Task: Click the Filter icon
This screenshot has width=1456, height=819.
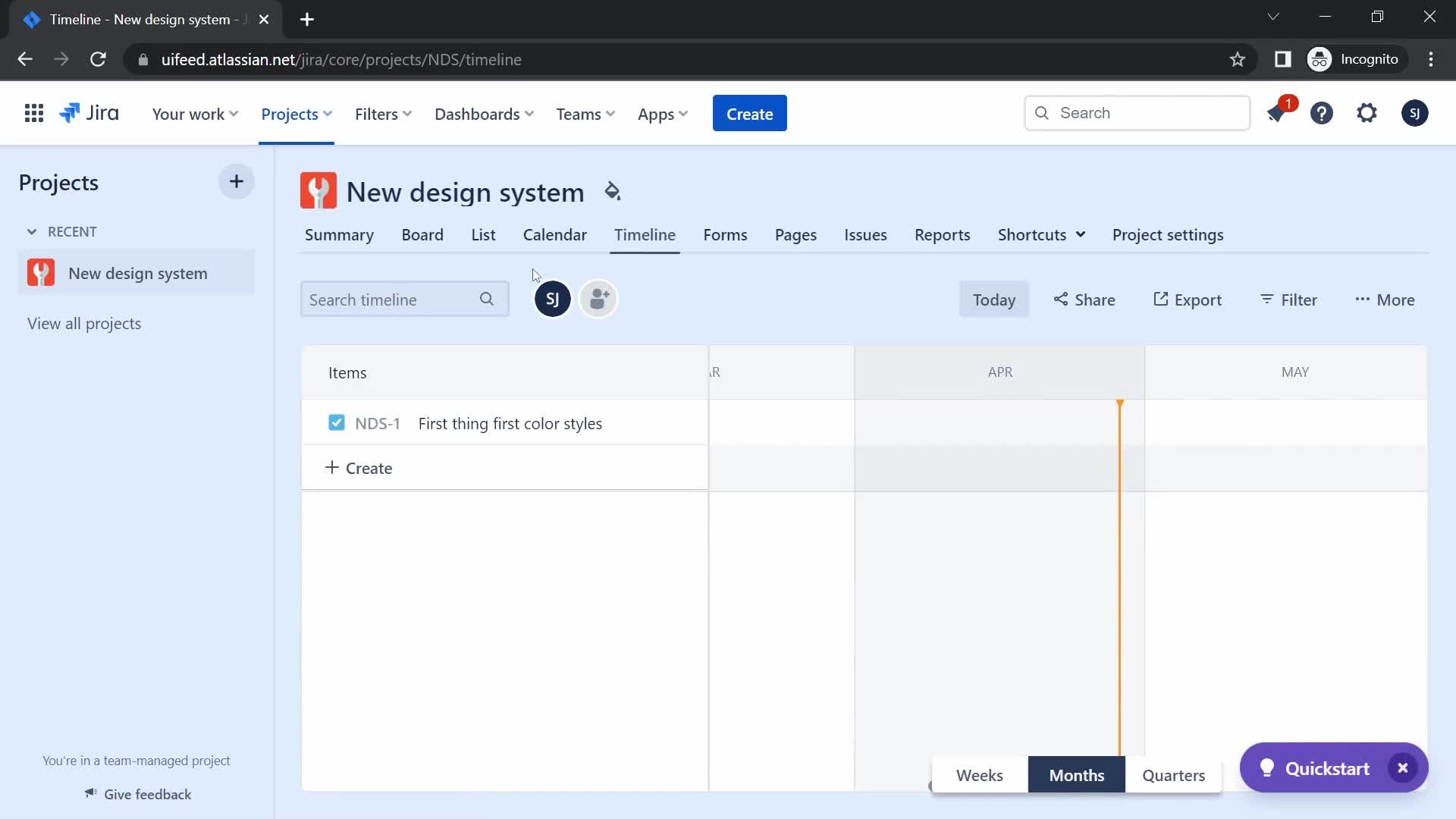Action: click(x=1268, y=299)
